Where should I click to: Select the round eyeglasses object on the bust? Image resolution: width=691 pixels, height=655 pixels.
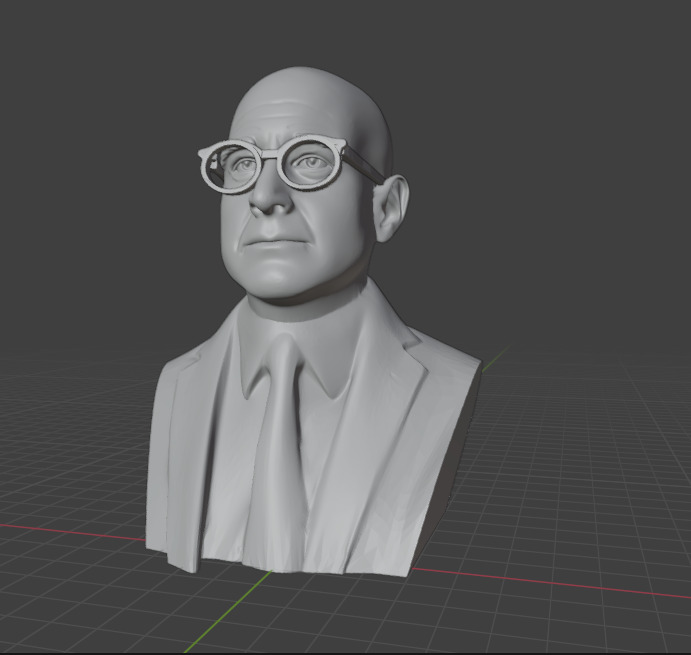270,154
